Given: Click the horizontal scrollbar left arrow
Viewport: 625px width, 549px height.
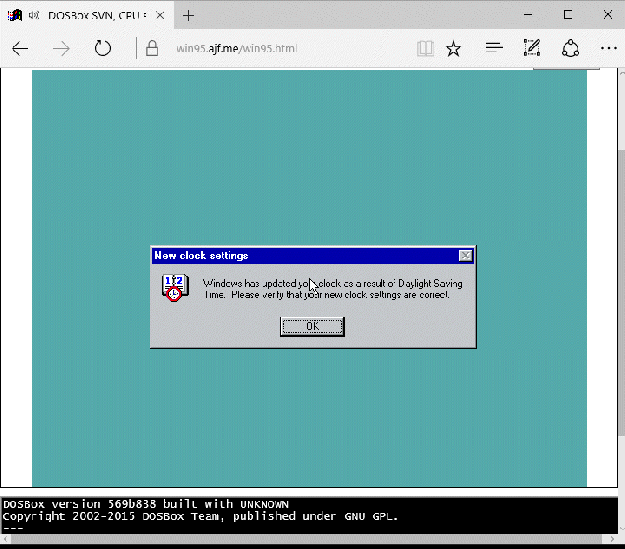Looking at the screenshot, I should [x=5, y=539].
